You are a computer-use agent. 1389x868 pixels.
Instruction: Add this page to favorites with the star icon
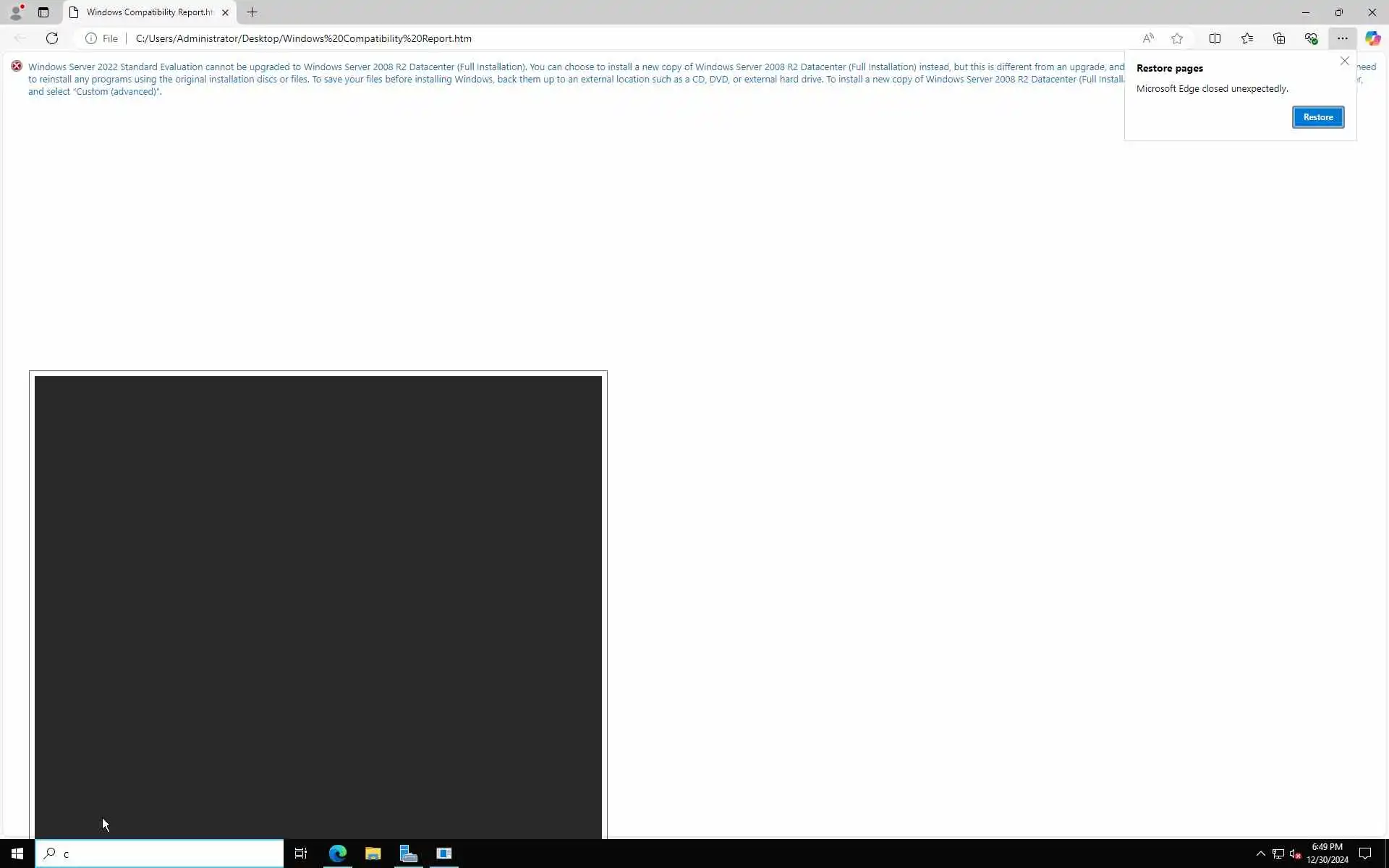click(x=1177, y=38)
